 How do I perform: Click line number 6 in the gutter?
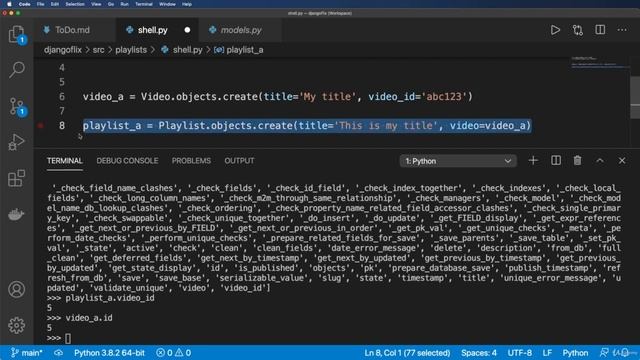click(62, 97)
